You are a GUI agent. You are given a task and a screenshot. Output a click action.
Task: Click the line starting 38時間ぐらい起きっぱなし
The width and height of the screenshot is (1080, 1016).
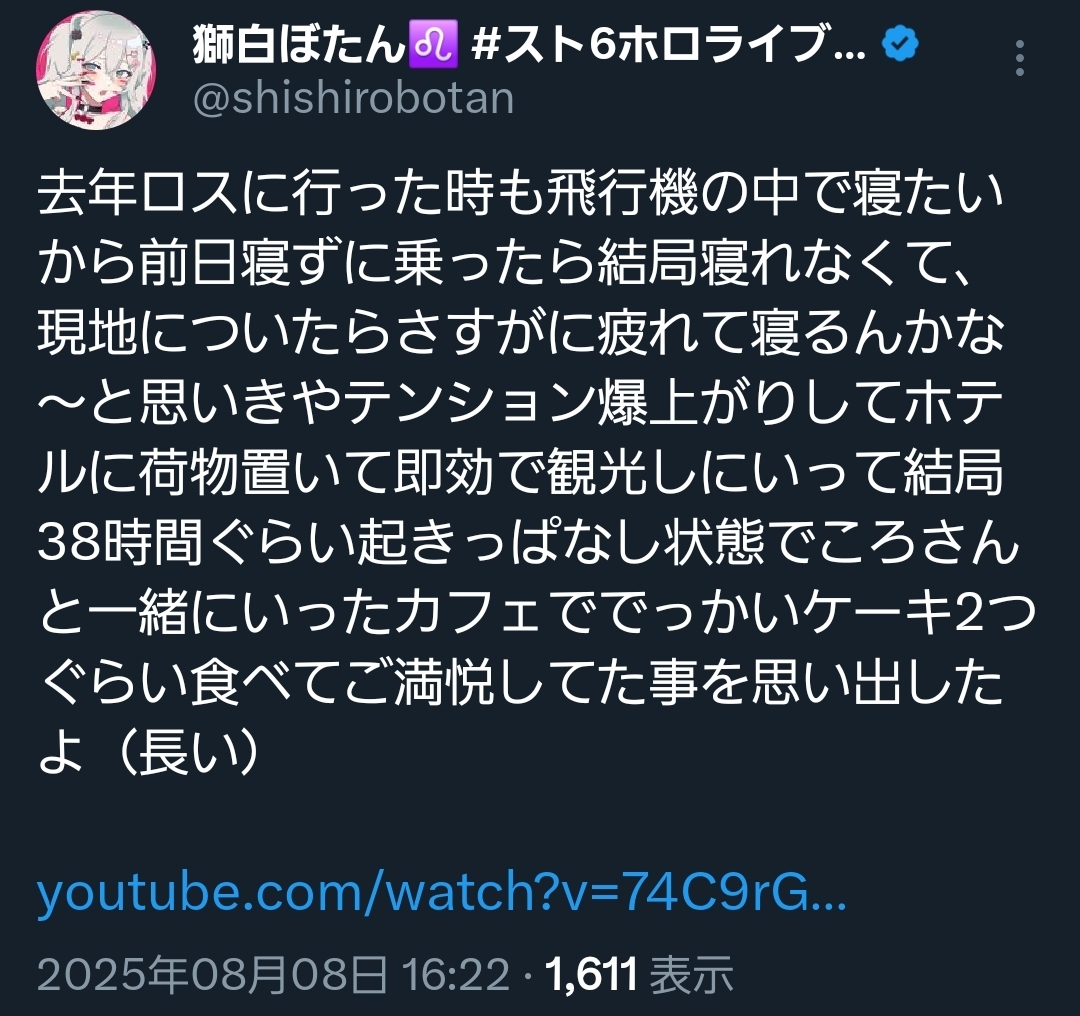pos(529,543)
